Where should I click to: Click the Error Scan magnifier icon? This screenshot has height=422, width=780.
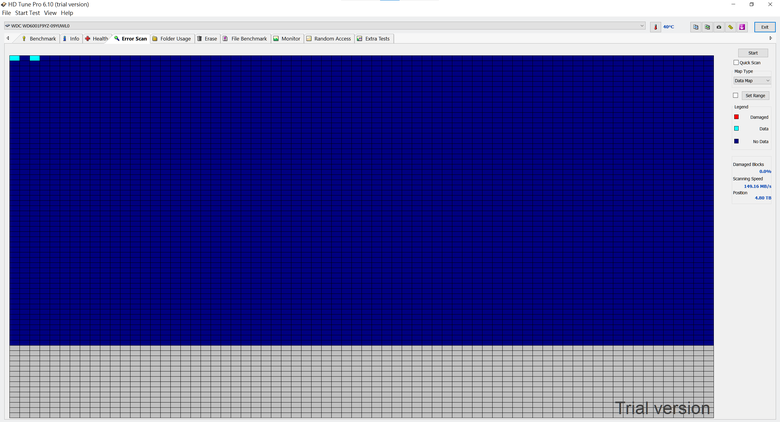pyautogui.click(x=116, y=38)
